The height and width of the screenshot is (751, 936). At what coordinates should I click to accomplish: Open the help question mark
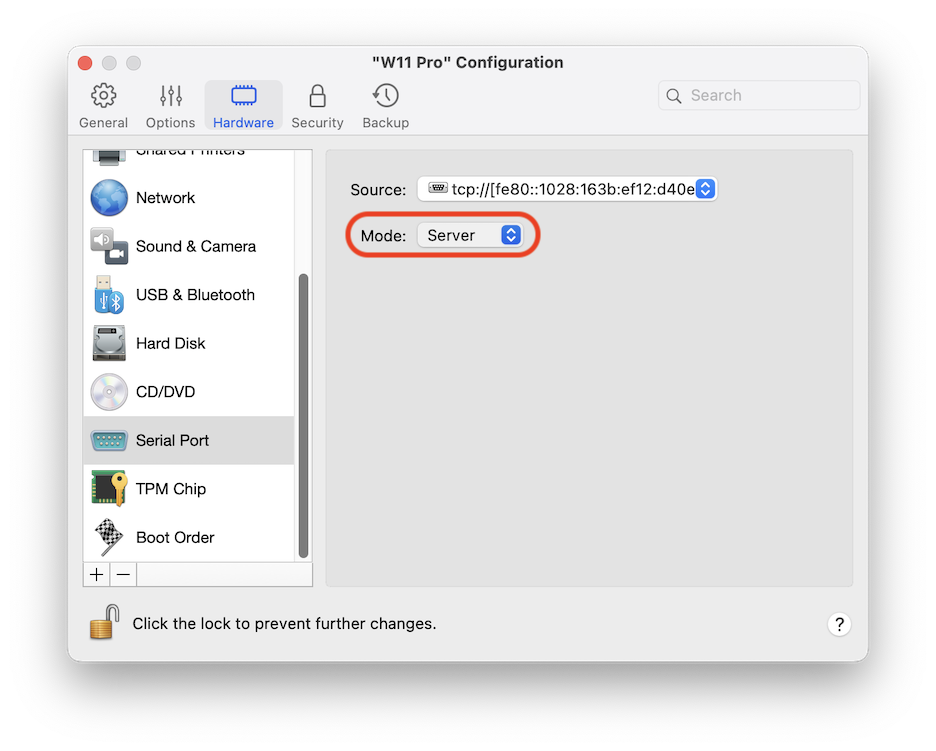click(x=839, y=624)
